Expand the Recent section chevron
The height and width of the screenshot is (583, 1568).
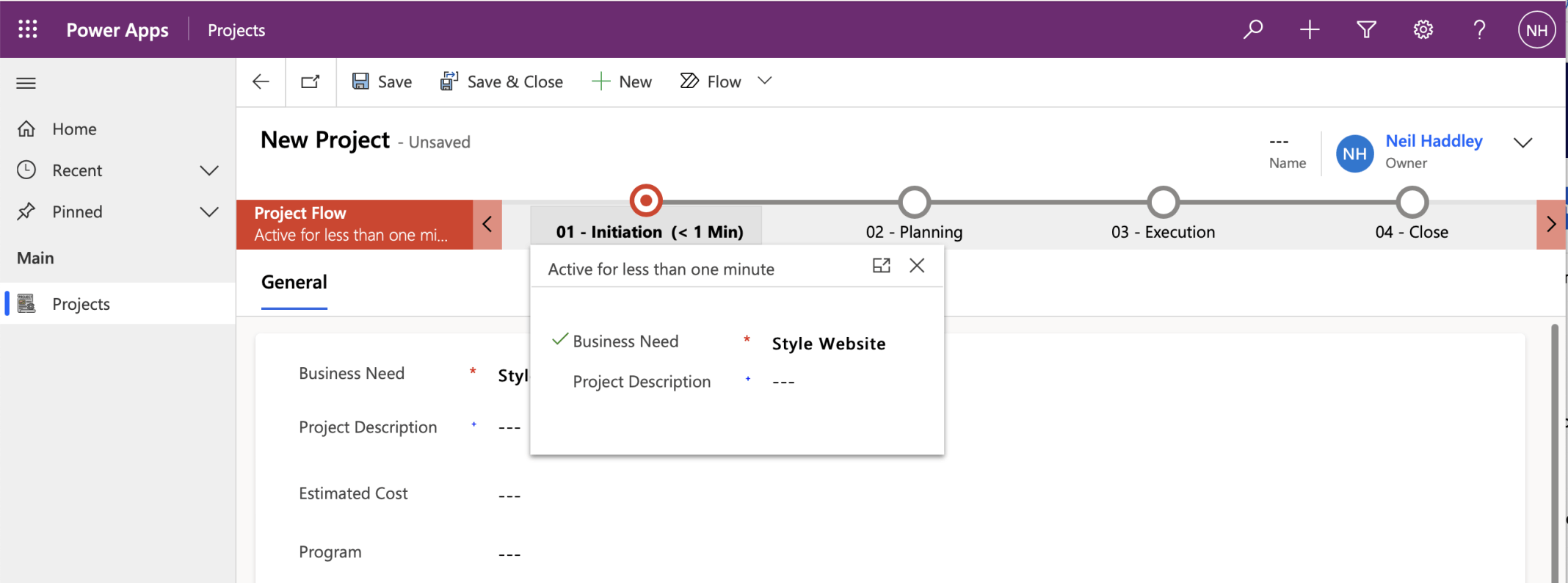pyautogui.click(x=209, y=170)
